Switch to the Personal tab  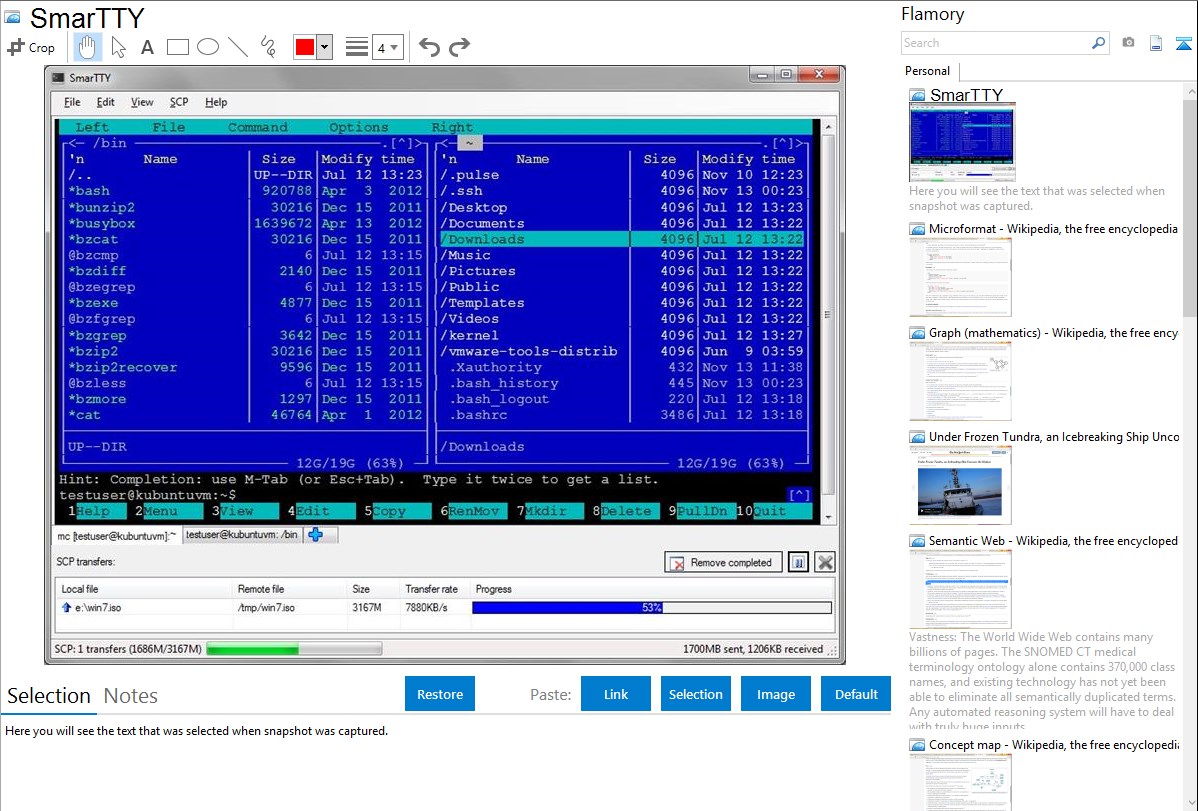[x=927, y=71]
